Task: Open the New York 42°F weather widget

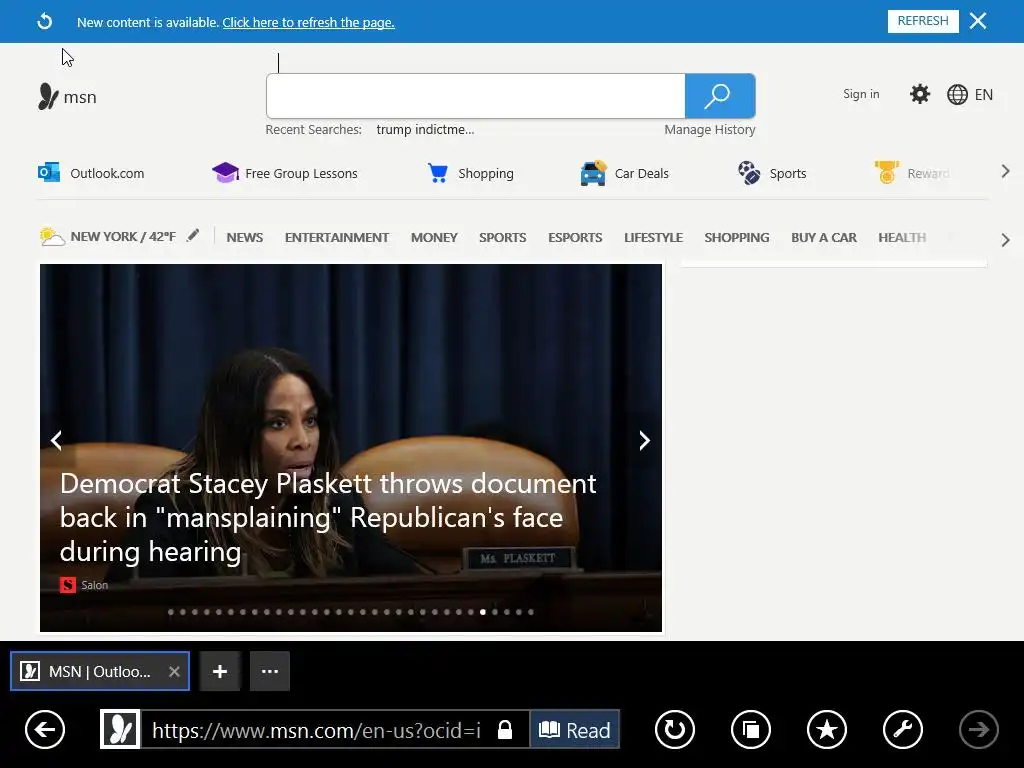Action: click(x=108, y=236)
